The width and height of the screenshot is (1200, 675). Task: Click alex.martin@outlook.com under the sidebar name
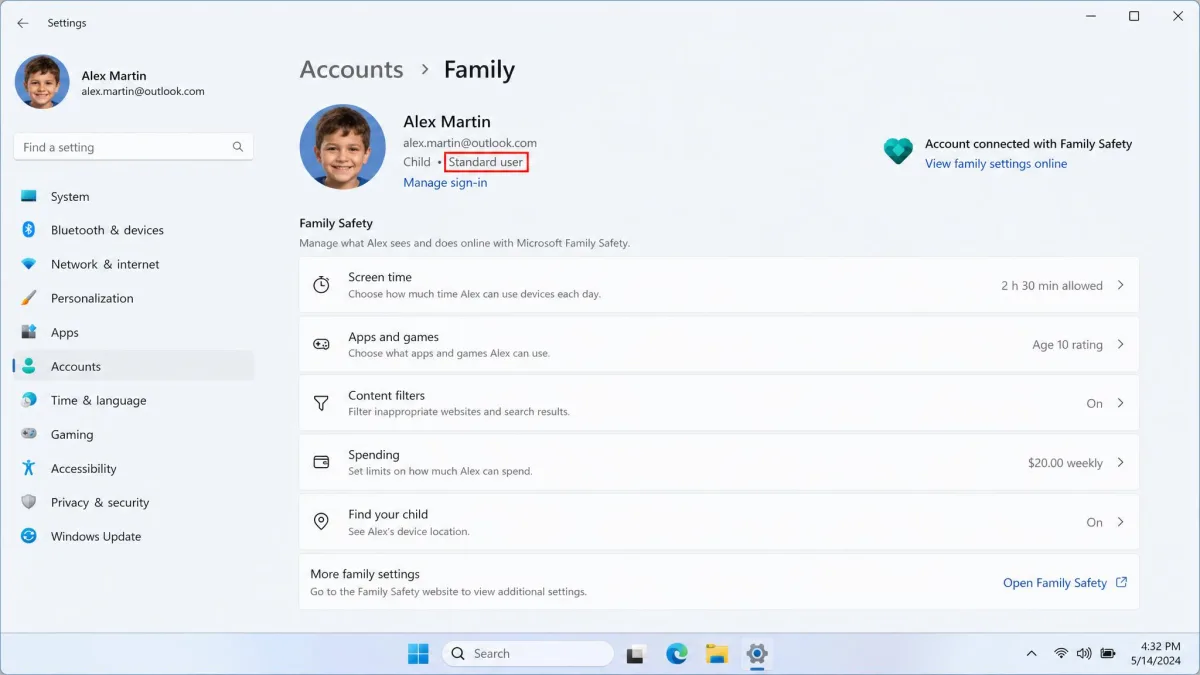[x=143, y=91]
